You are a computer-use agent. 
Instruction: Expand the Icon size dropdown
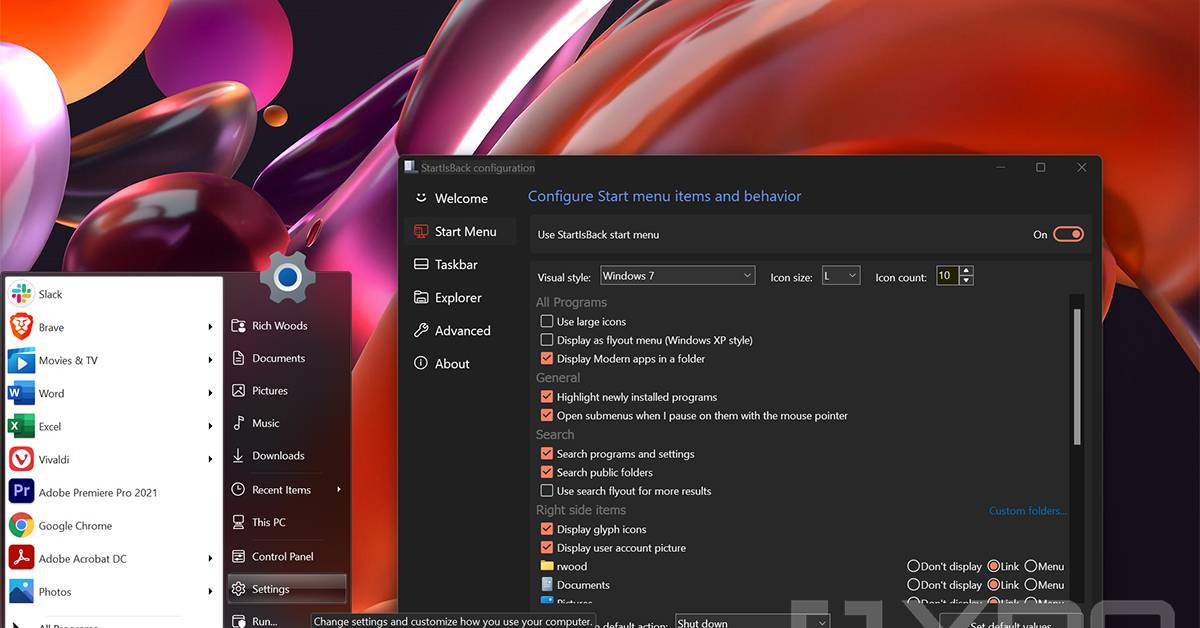click(x=840, y=276)
